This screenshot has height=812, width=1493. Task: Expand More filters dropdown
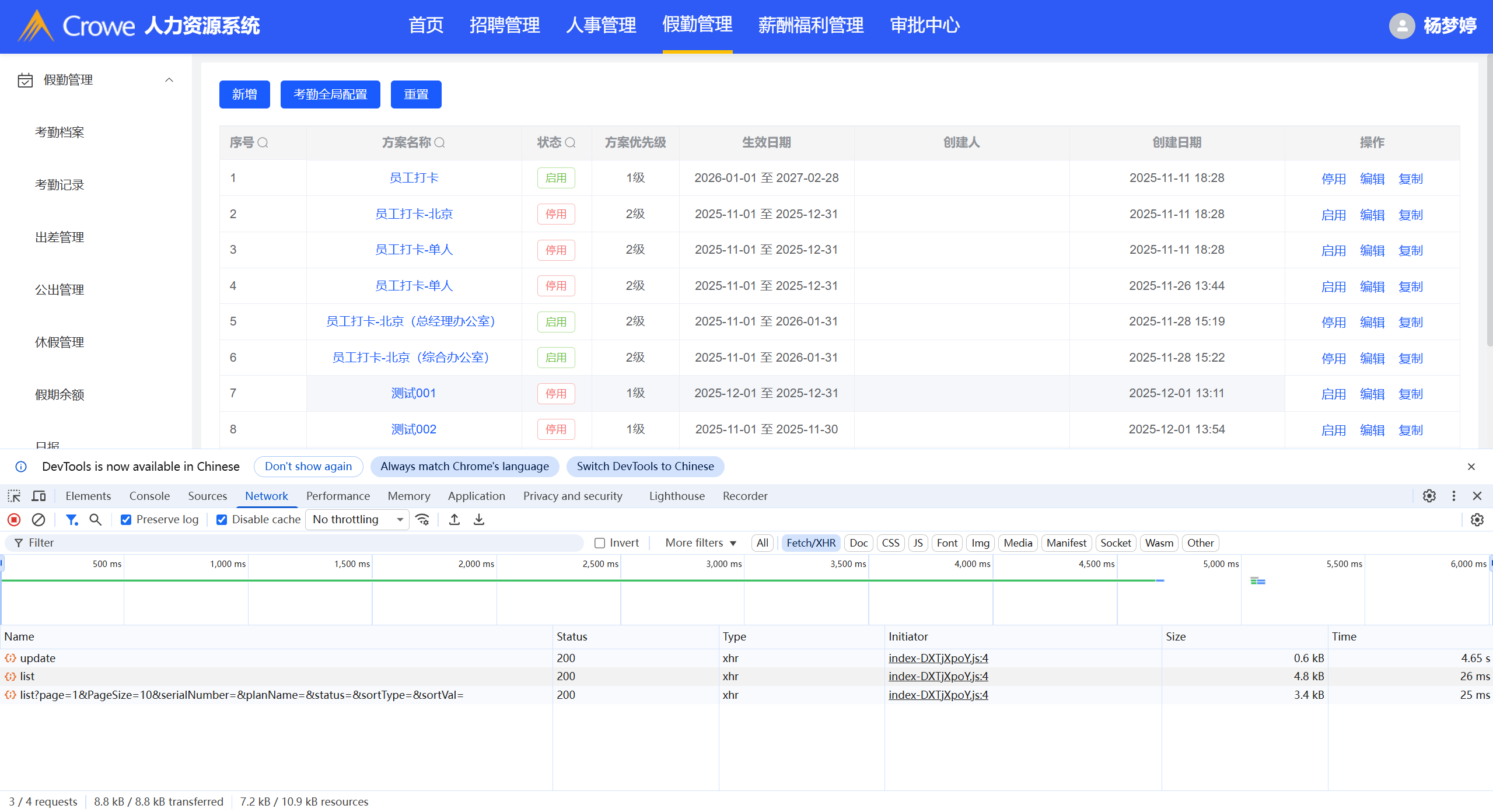[x=700, y=542]
